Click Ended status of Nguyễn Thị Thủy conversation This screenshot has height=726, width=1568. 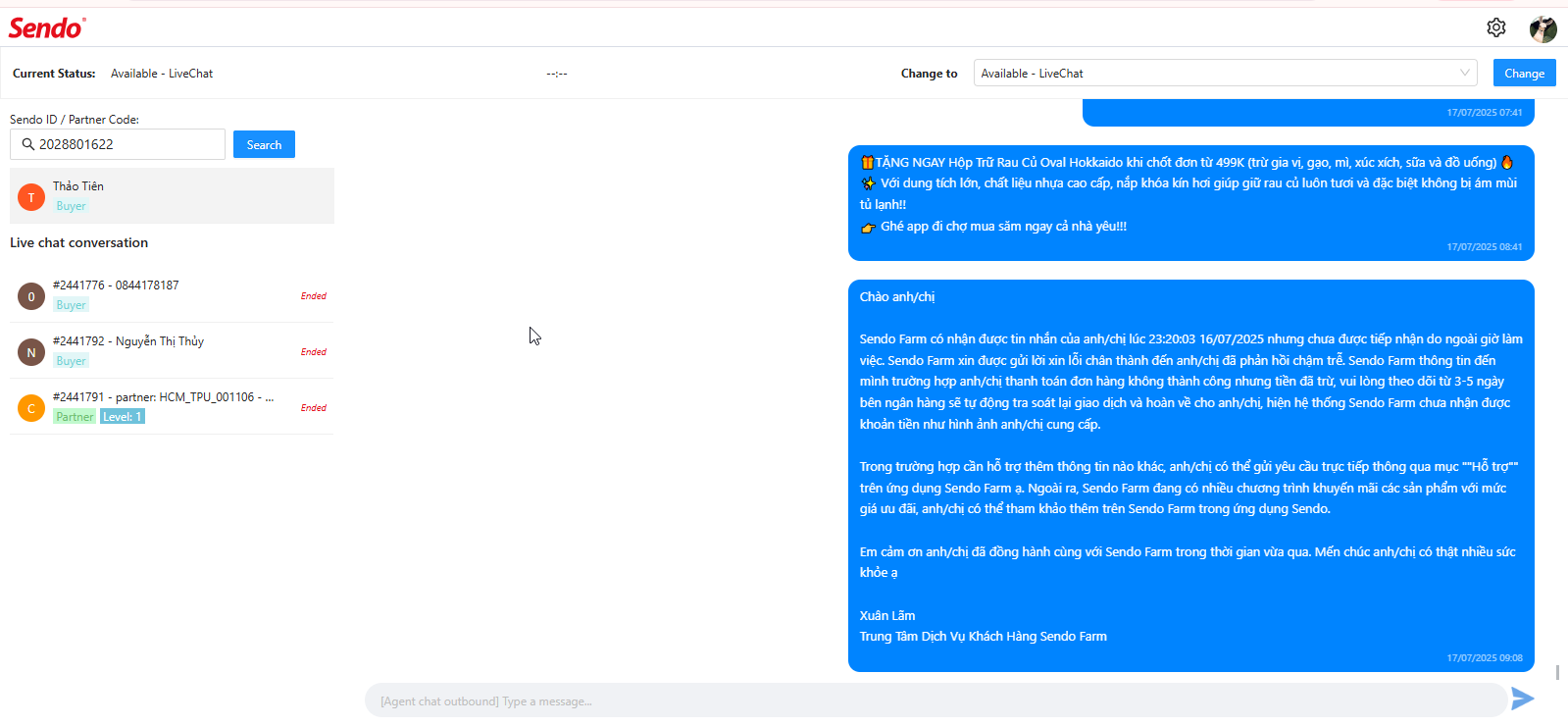[314, 352]
